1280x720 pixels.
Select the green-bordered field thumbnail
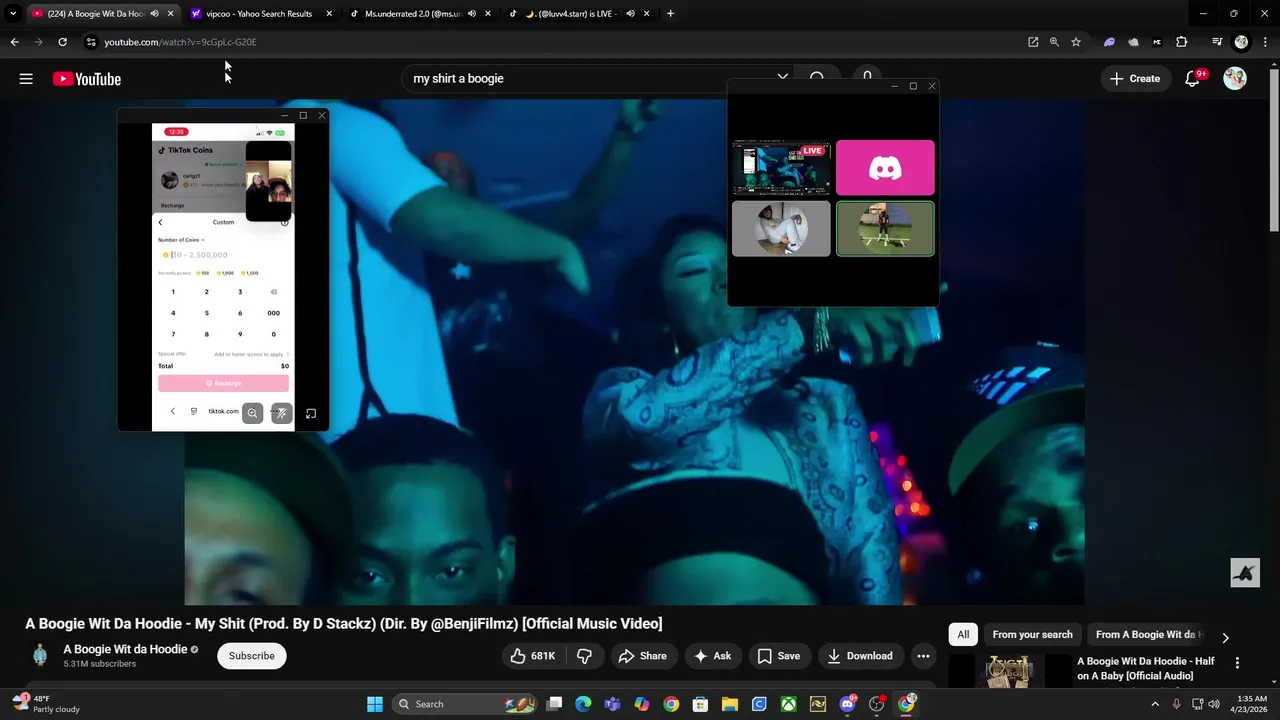click(885, 229)
